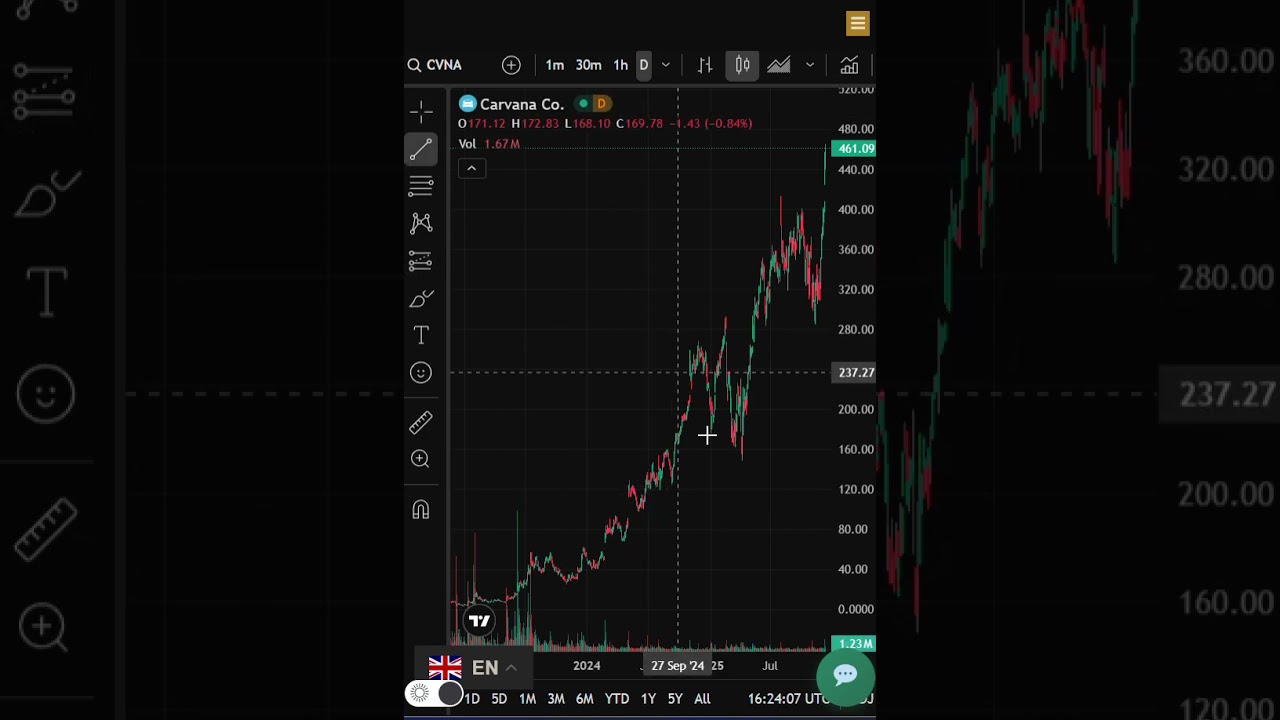Toggle the light/dark theme switch
Screen dimensions: 1280x720
click(435, 693)
